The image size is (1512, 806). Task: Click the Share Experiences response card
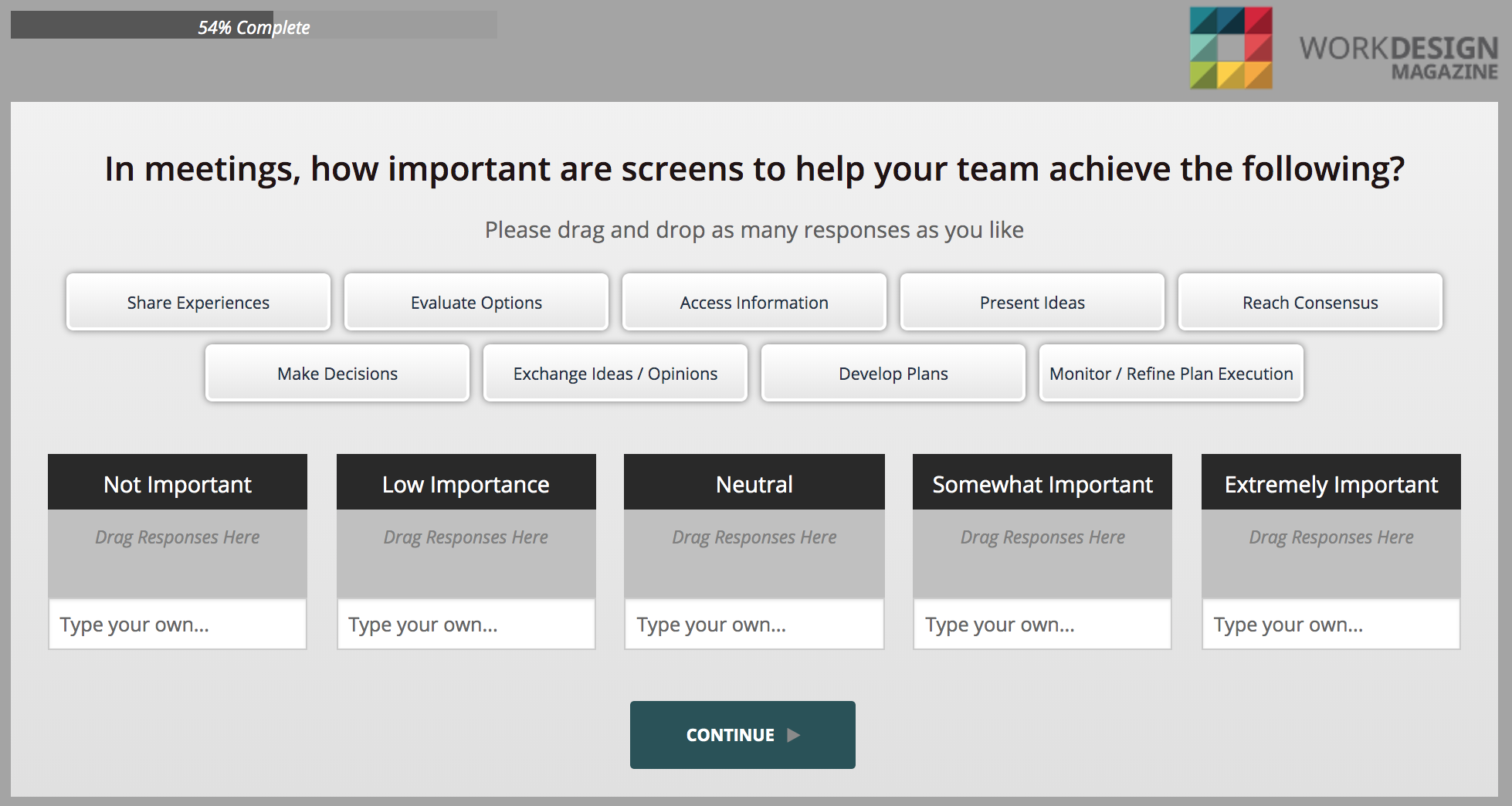[x=198, y=302]
